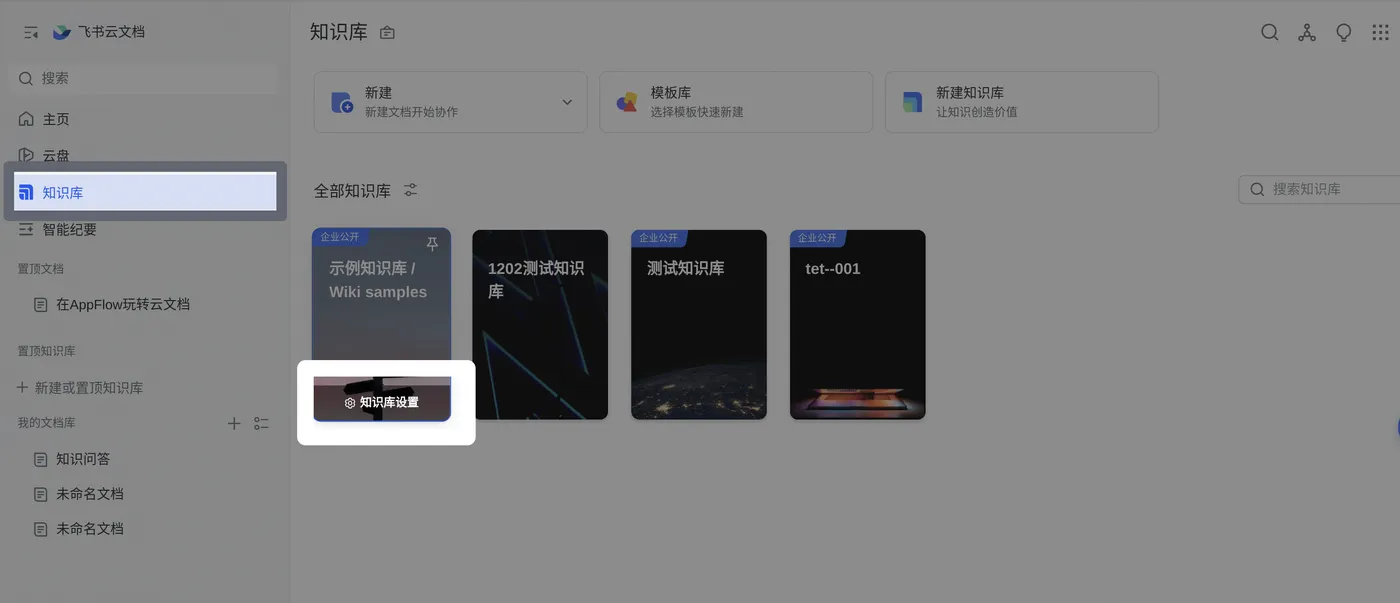Expand the 新建 dropdown arrow

click(567, 102)
